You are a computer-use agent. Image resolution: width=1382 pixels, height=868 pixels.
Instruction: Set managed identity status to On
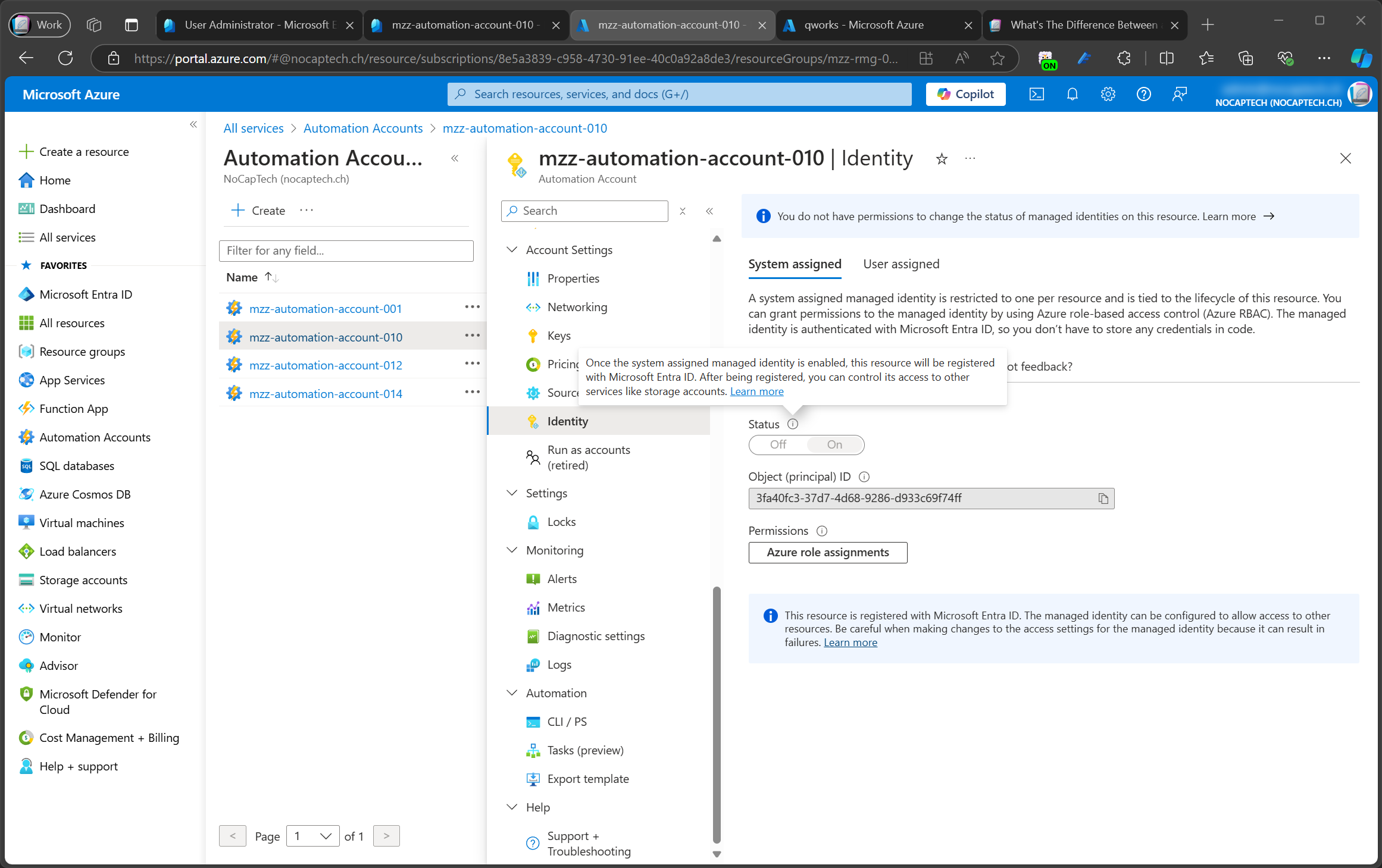tap(834, 444)
